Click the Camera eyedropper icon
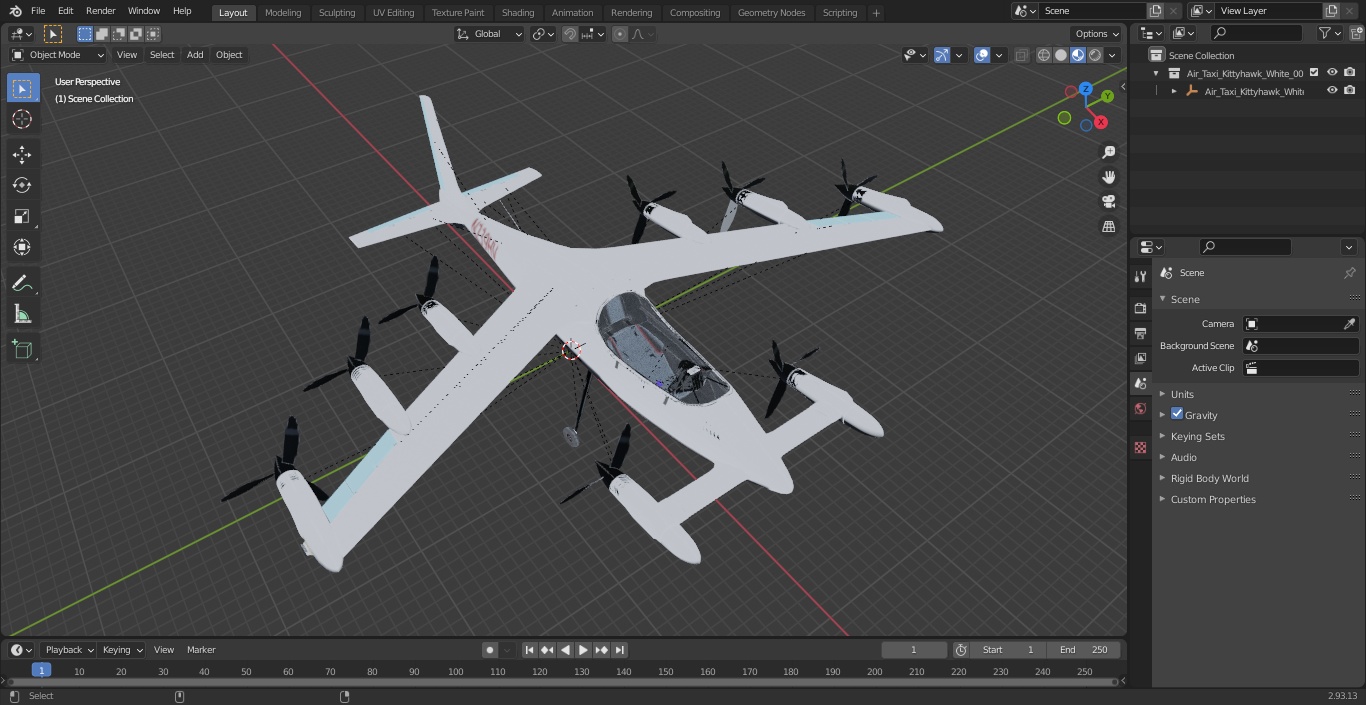1366x705 pixels. (1349, 324)
